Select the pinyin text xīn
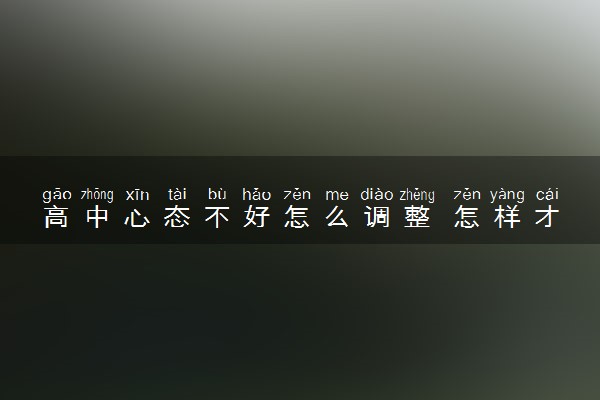This screenshot has height=400, width=600. point(137,195)
